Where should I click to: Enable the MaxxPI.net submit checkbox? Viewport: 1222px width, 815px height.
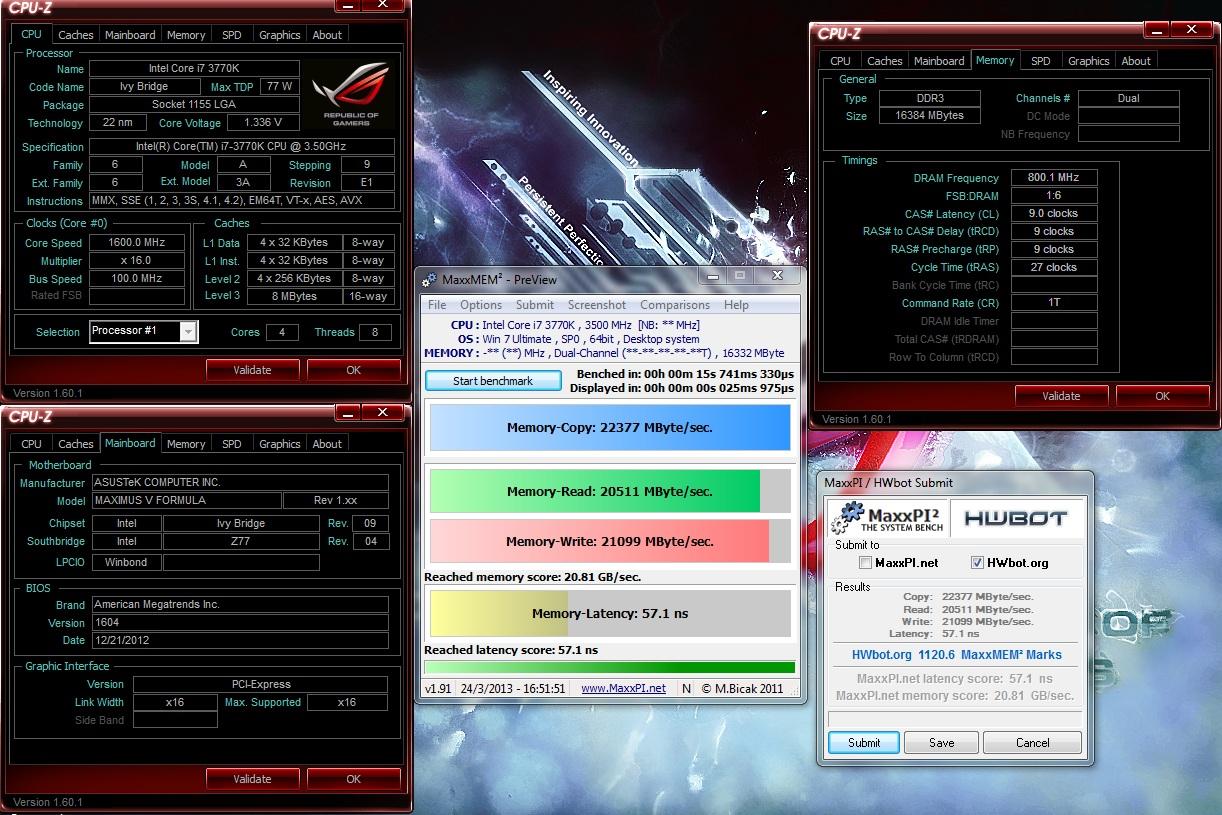866,563
